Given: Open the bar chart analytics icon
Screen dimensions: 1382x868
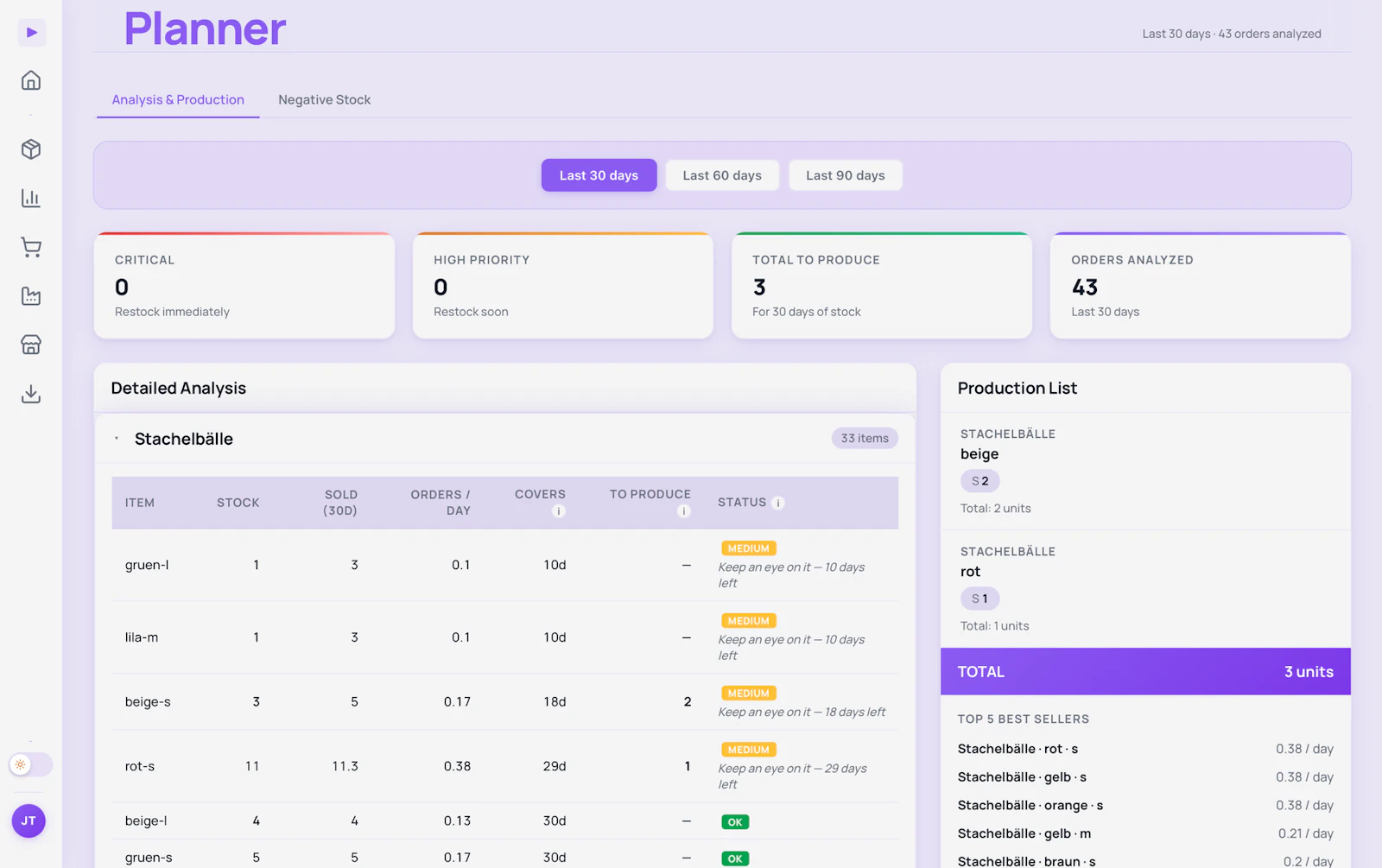Looking at the screenshot, I should coord(31,198).
